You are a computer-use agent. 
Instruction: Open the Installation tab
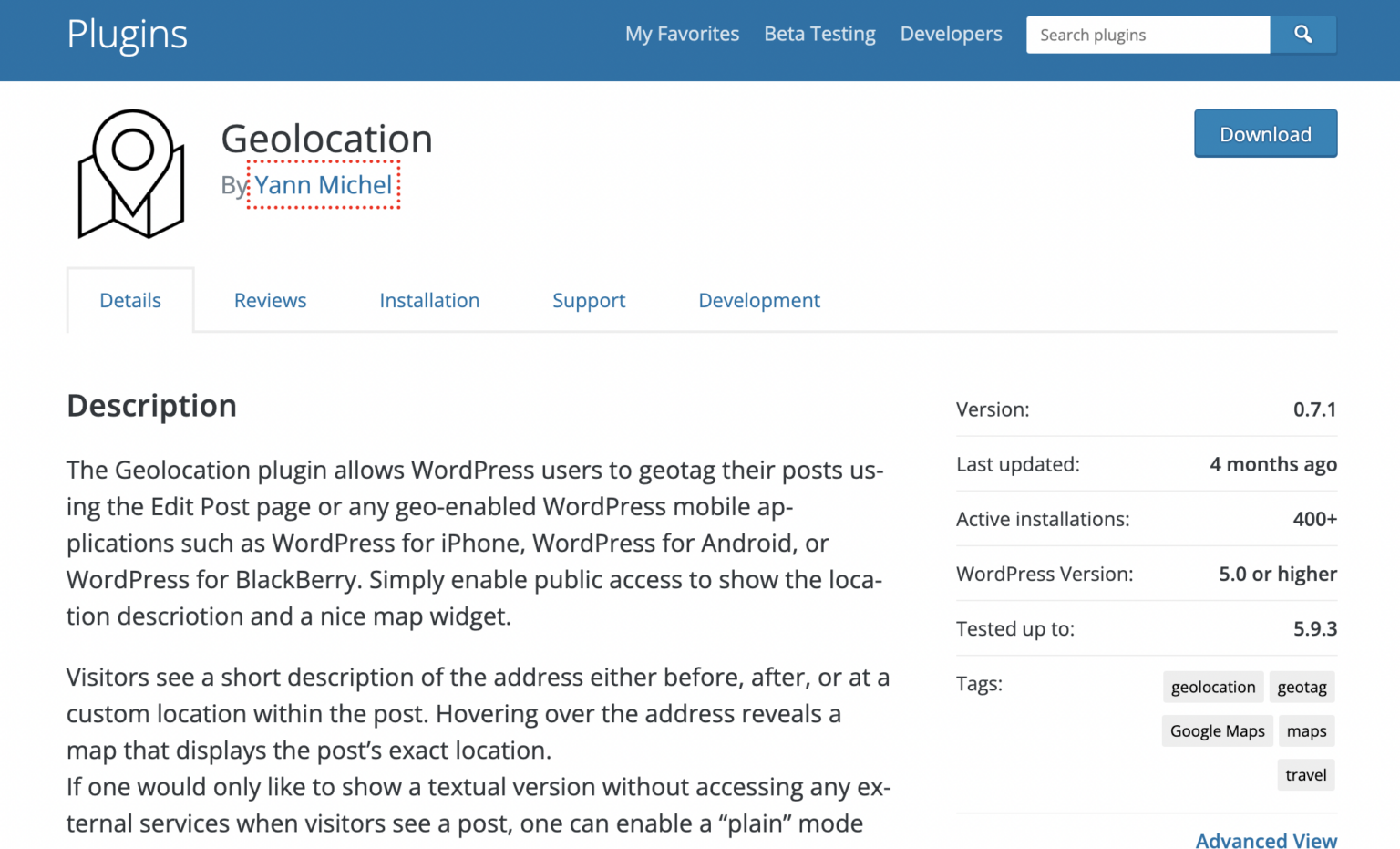pyautogui.click(x=429, y=300)
